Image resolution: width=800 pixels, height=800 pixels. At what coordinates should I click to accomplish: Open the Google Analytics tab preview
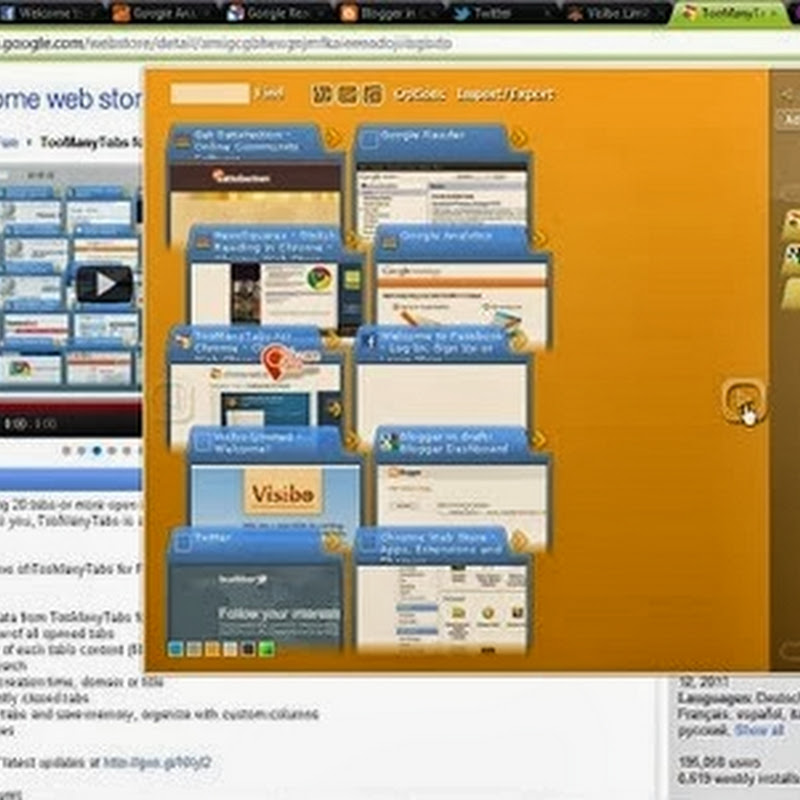pyautogui.click(x=462, y=293)
